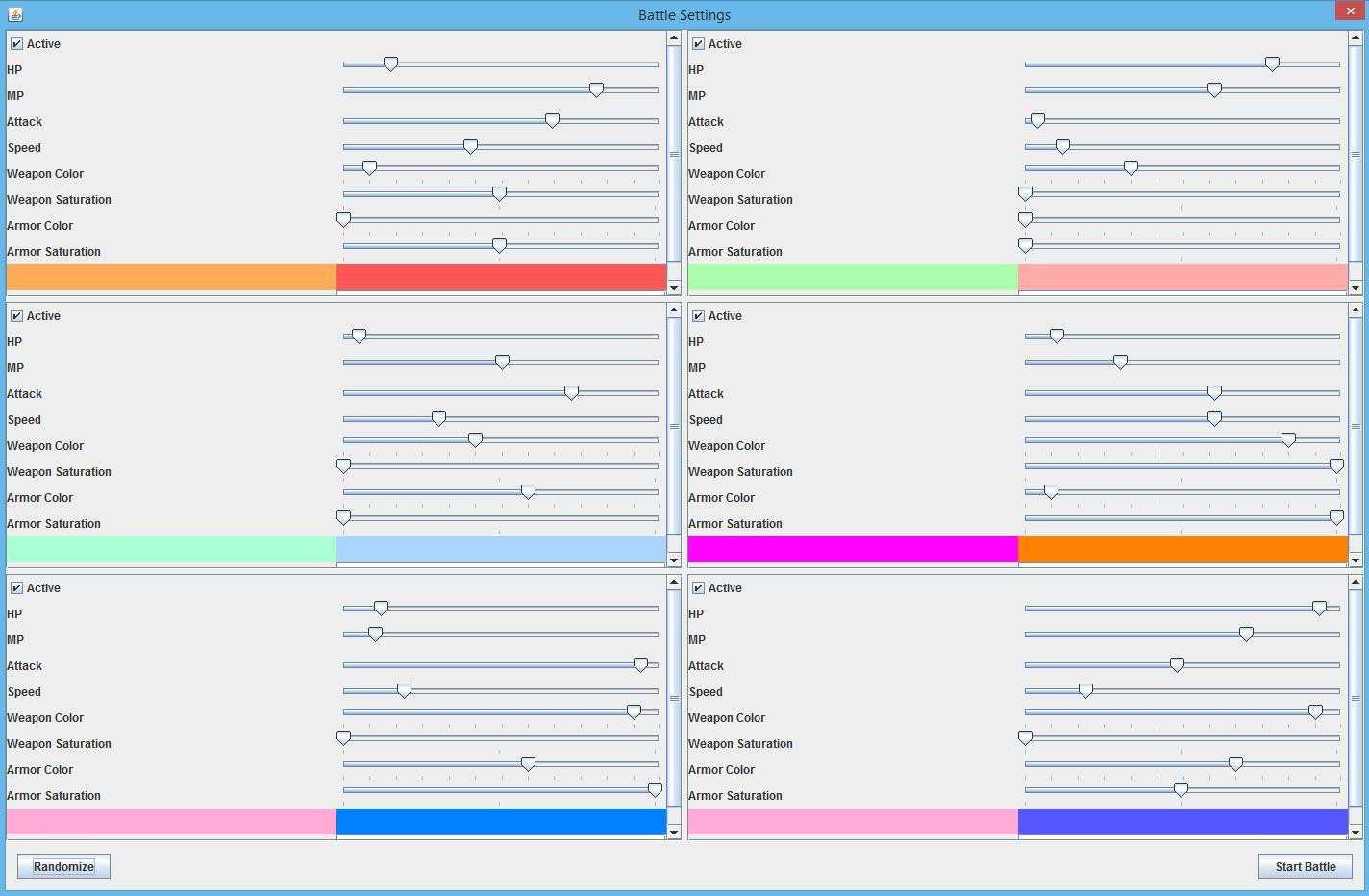The width and height of the screenshot is (1369, 896).
Task: Click the top-right panel's scroll down arrow
Action: 1356,287
